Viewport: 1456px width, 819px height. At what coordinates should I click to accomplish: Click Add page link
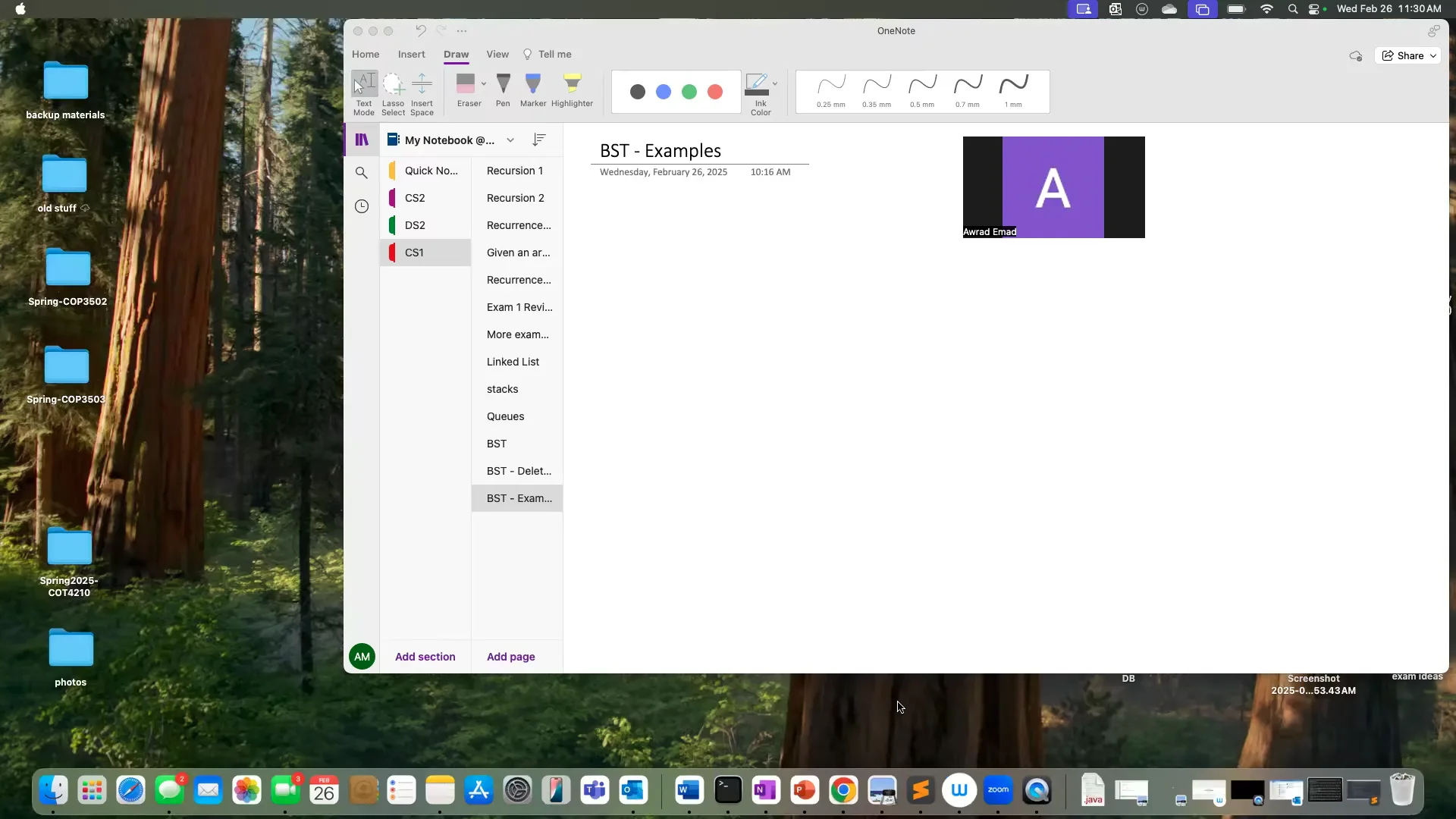[x=510, y=657]
